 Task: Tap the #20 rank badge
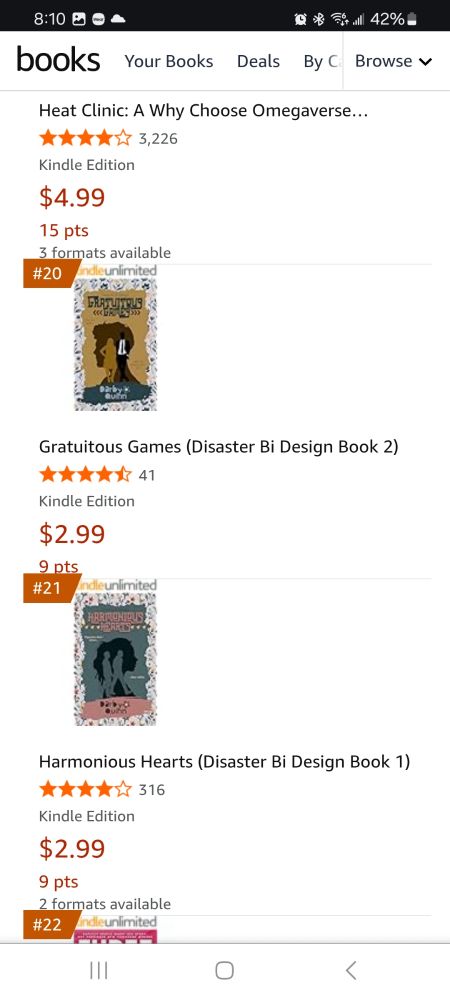tap(50, 274)
